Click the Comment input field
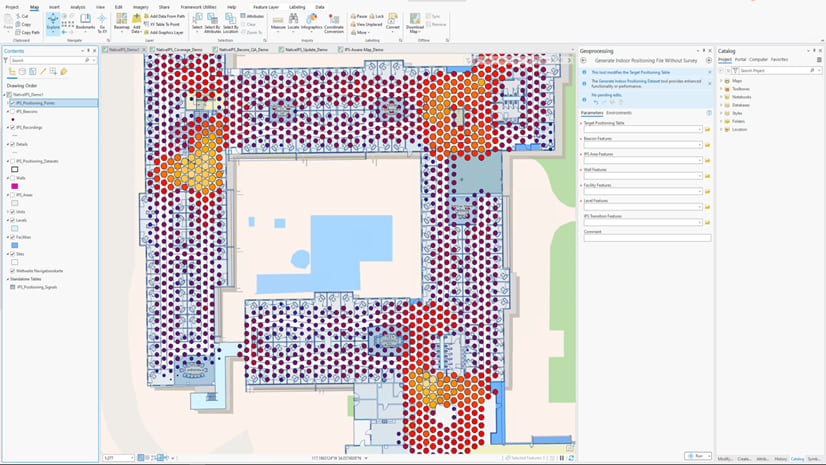Image resolution: width=826 pixels, height=465 pixels. 647,238
